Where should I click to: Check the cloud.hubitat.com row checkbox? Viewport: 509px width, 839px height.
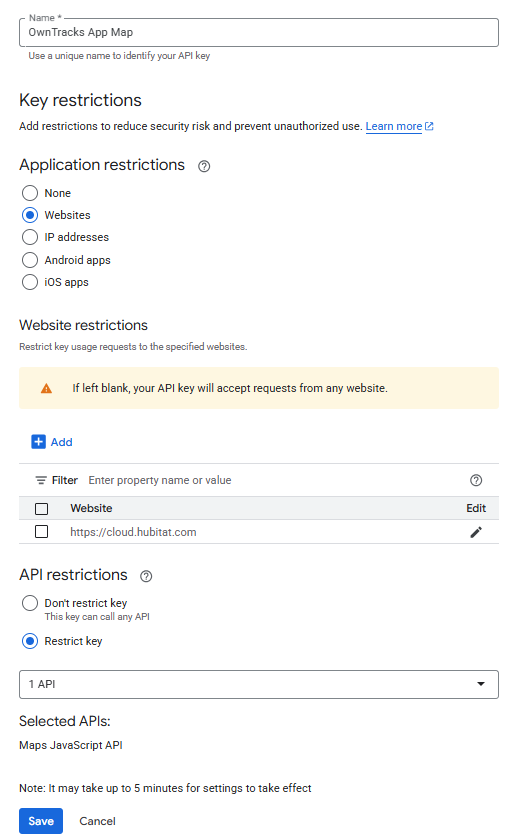click(x=41, y=532)
